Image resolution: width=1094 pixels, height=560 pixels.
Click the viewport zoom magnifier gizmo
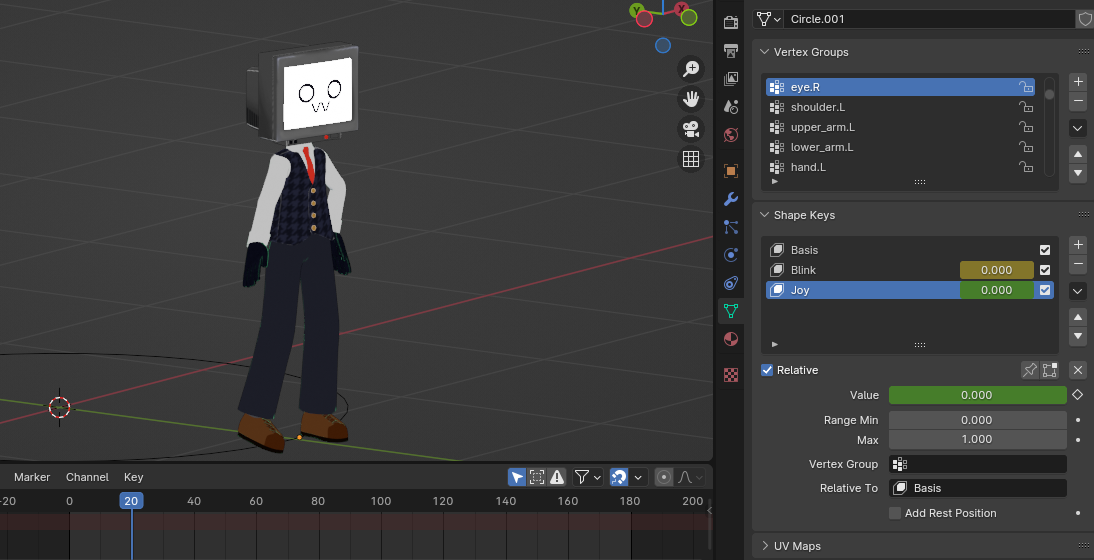pyautogui.click(x=691, y=68)
